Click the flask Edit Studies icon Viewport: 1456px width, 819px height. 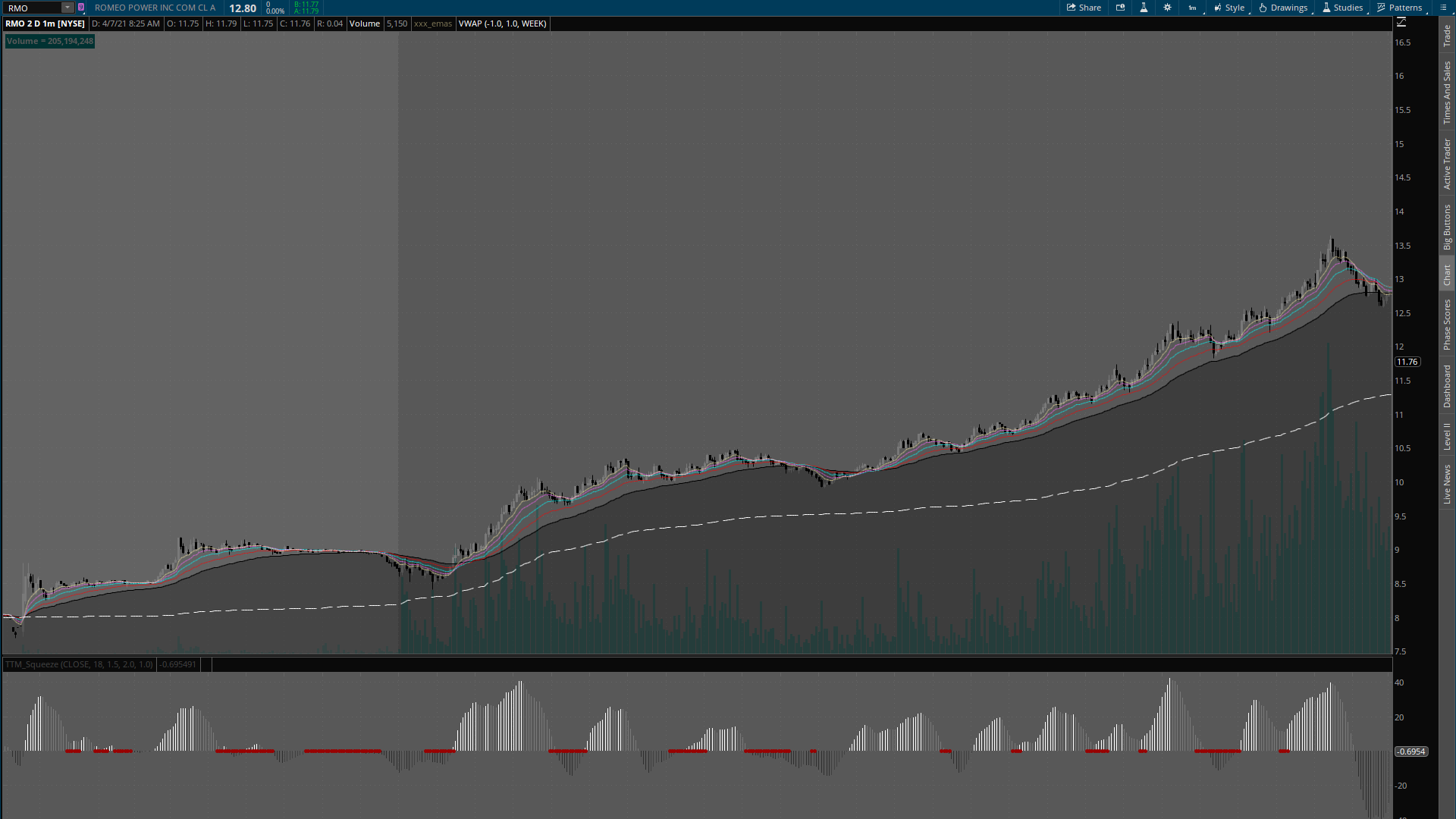[1144, 8]
